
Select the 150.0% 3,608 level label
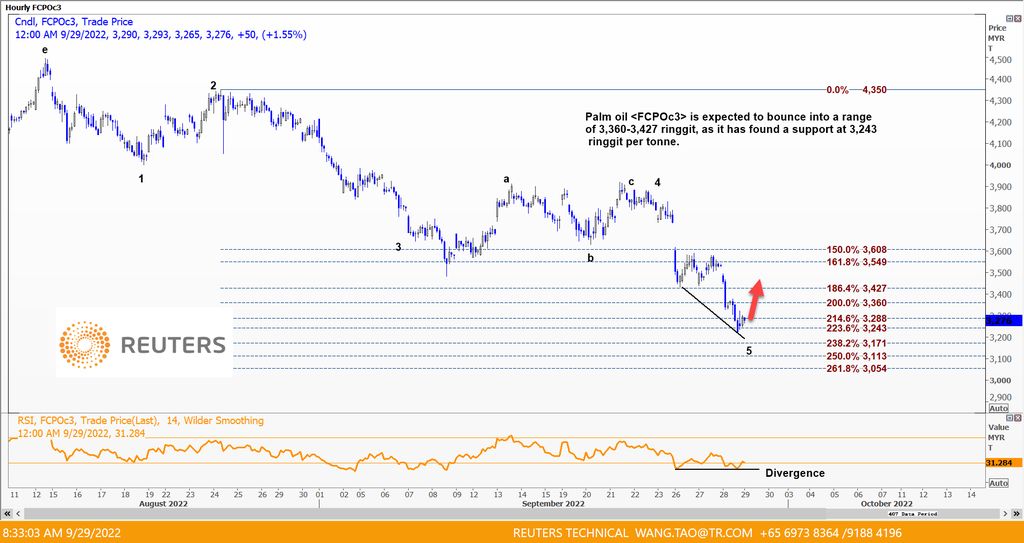tap(859, 250)
